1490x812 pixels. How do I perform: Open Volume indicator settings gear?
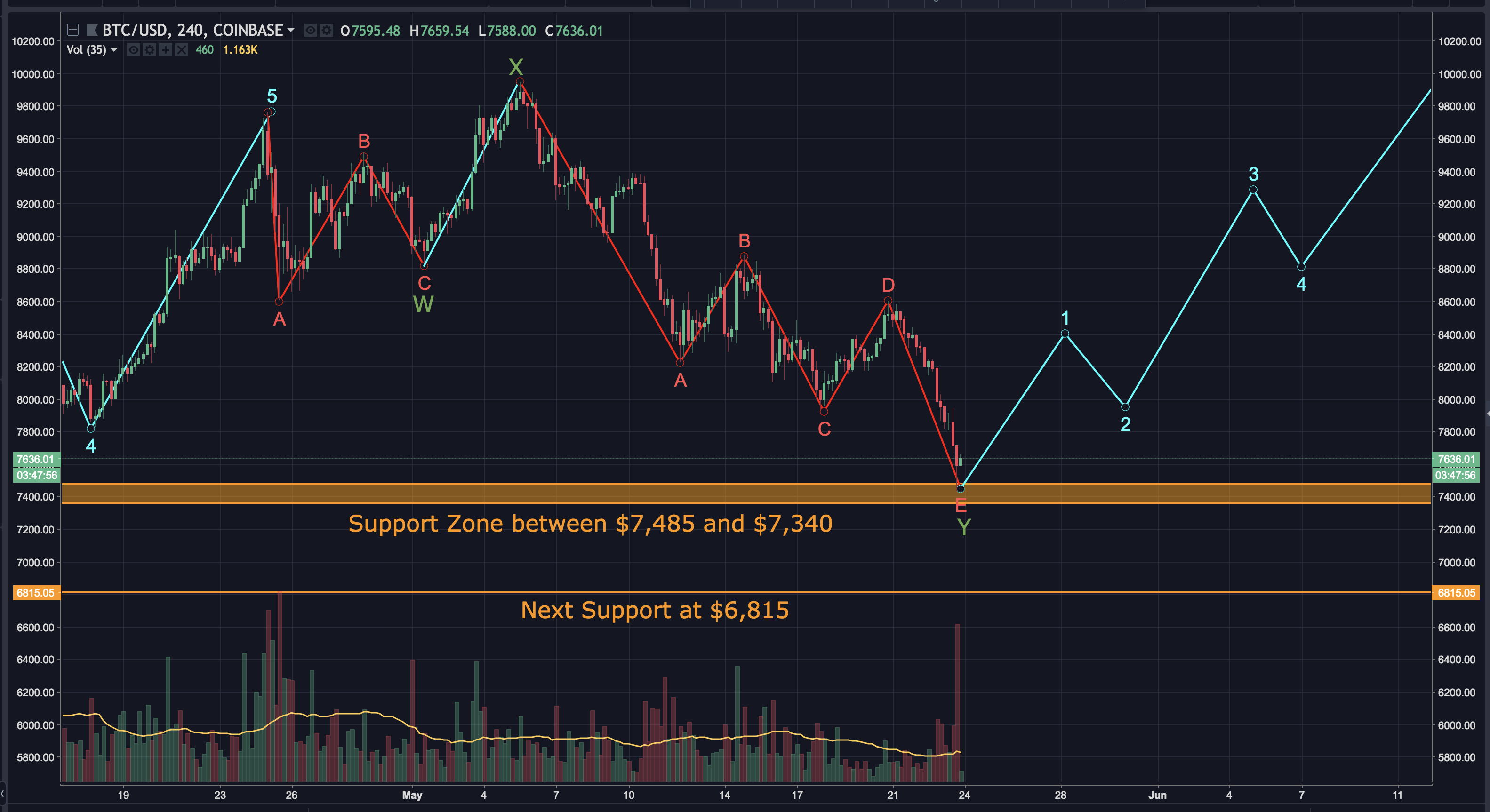point(150,50)
